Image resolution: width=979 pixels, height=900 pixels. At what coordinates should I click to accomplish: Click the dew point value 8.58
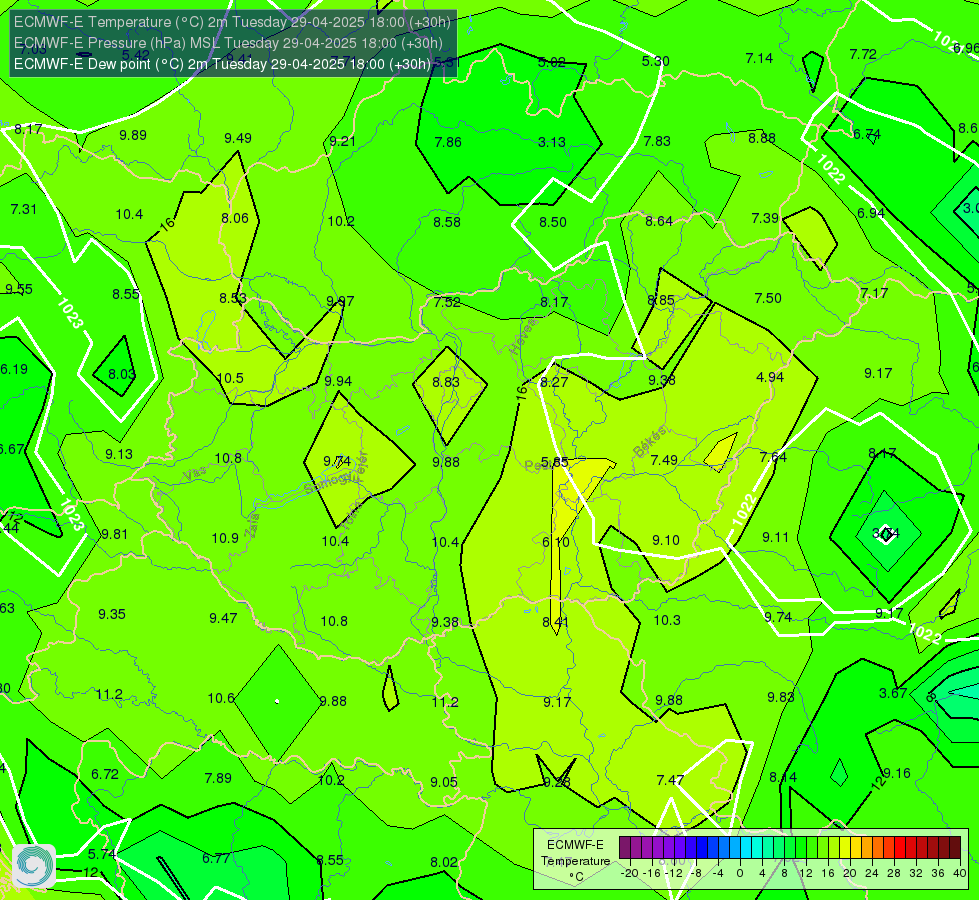447,222
